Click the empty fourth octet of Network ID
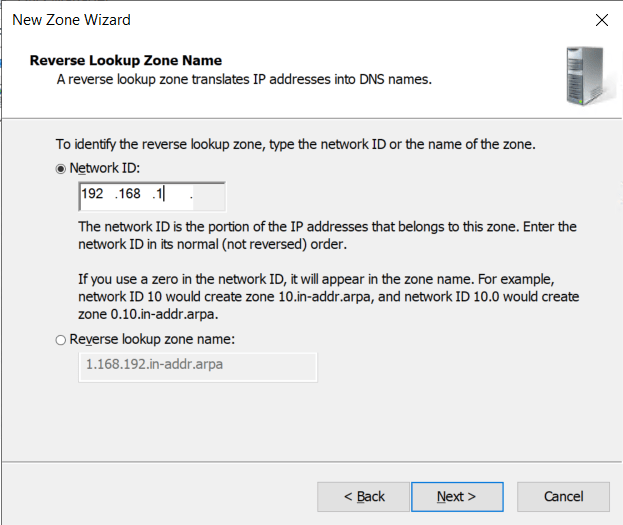 [206, 194]
